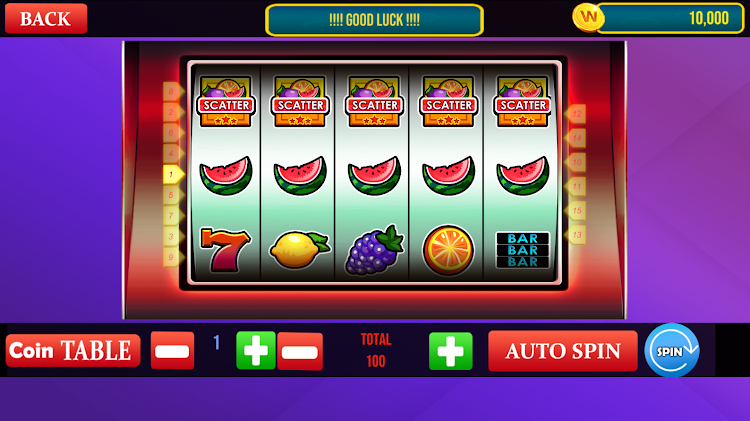Click the blue circular SPIN button
The width and height of the screenshot is (750, 421).
tap(672, 351)
